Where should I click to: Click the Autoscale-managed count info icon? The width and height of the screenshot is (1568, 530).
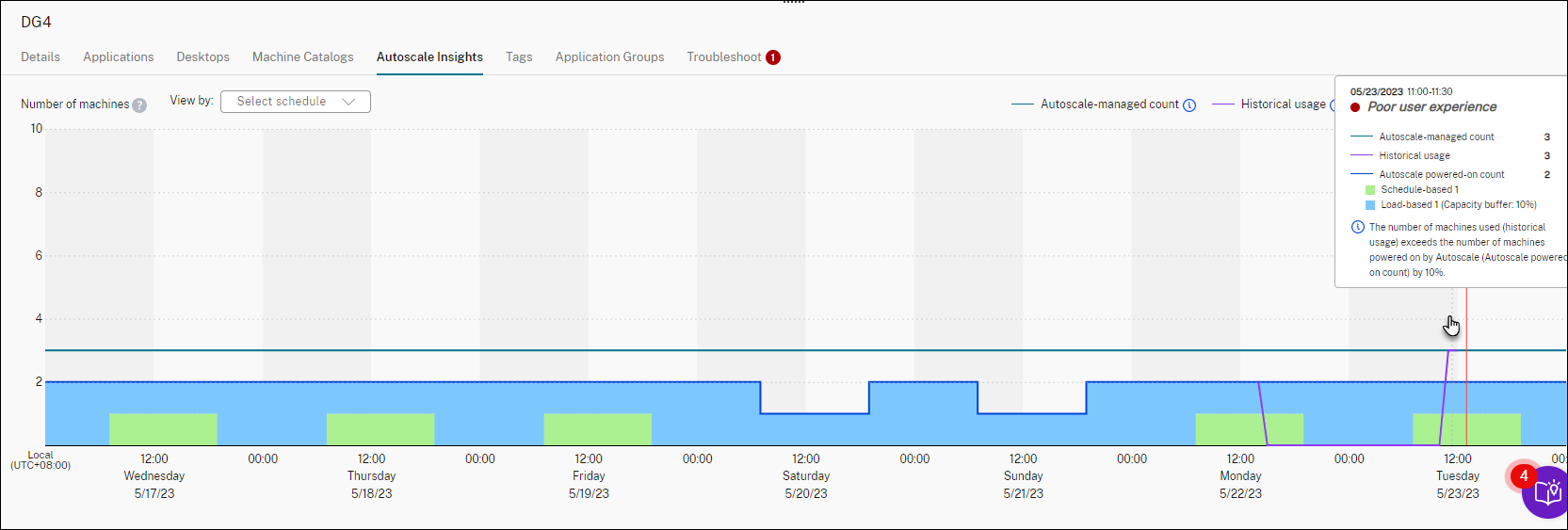tap(1189, 105)
